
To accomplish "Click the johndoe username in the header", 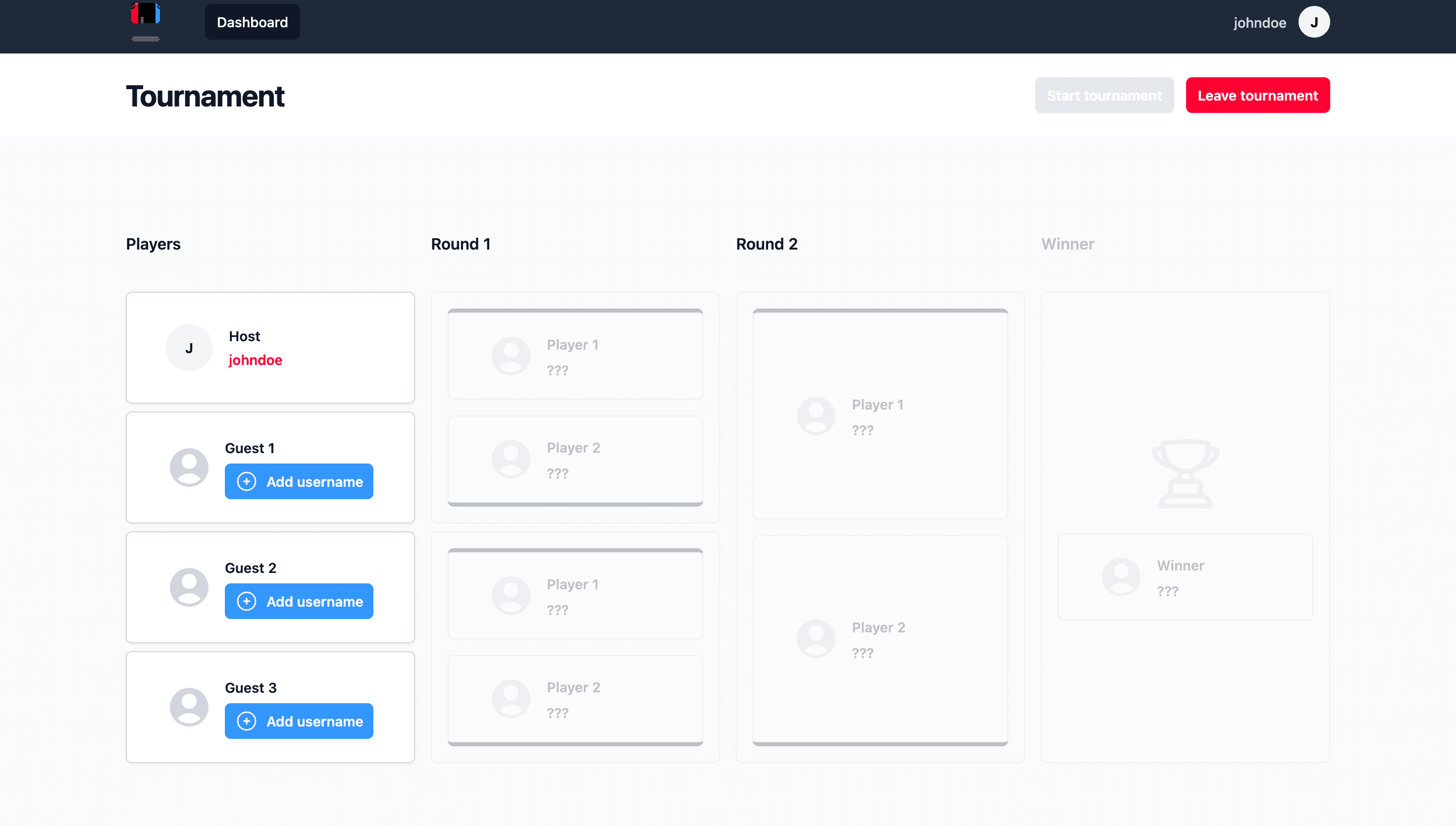I will coord(1259,23).
